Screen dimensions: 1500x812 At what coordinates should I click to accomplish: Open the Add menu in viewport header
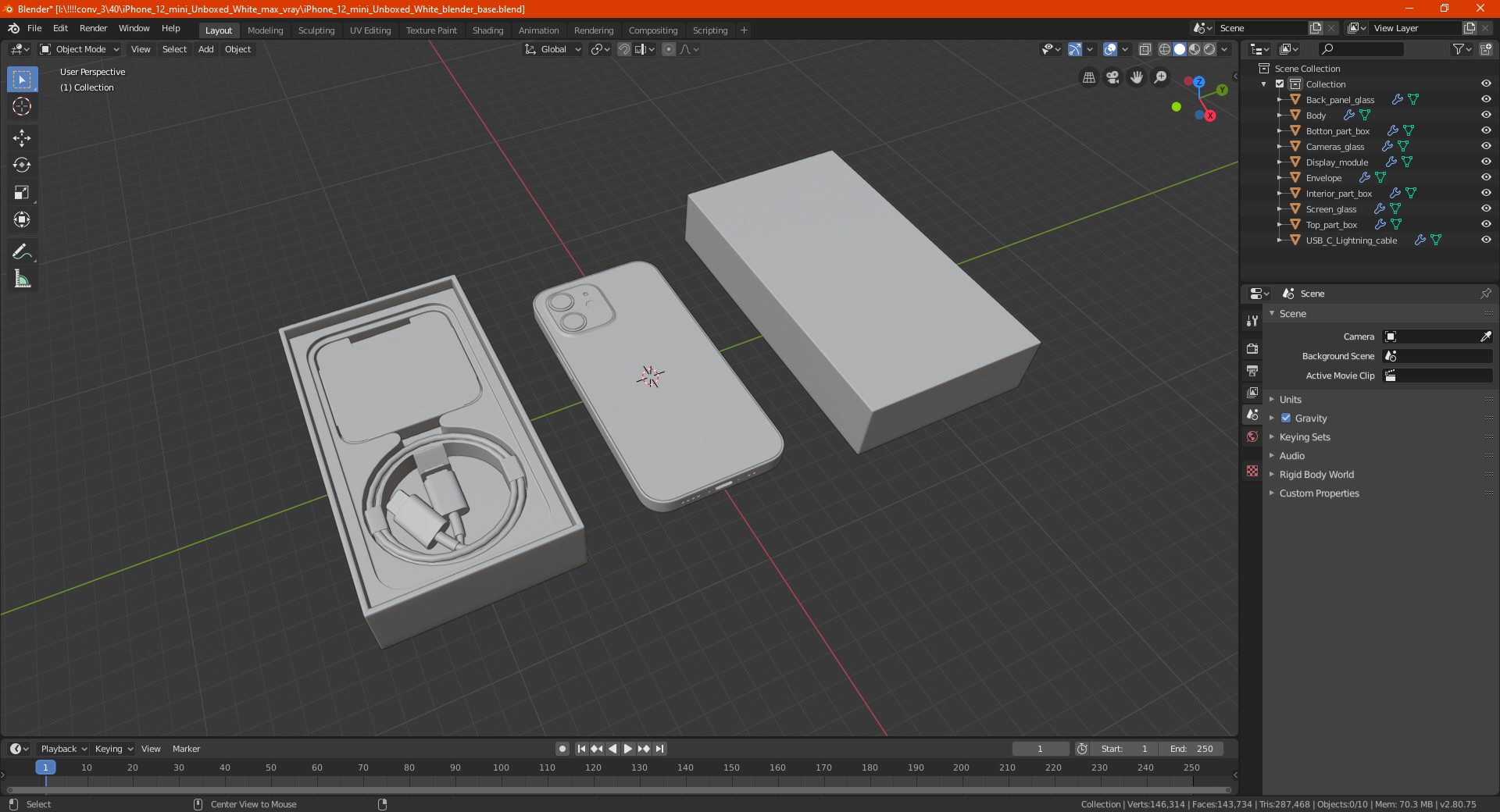[x=206, y=49]
